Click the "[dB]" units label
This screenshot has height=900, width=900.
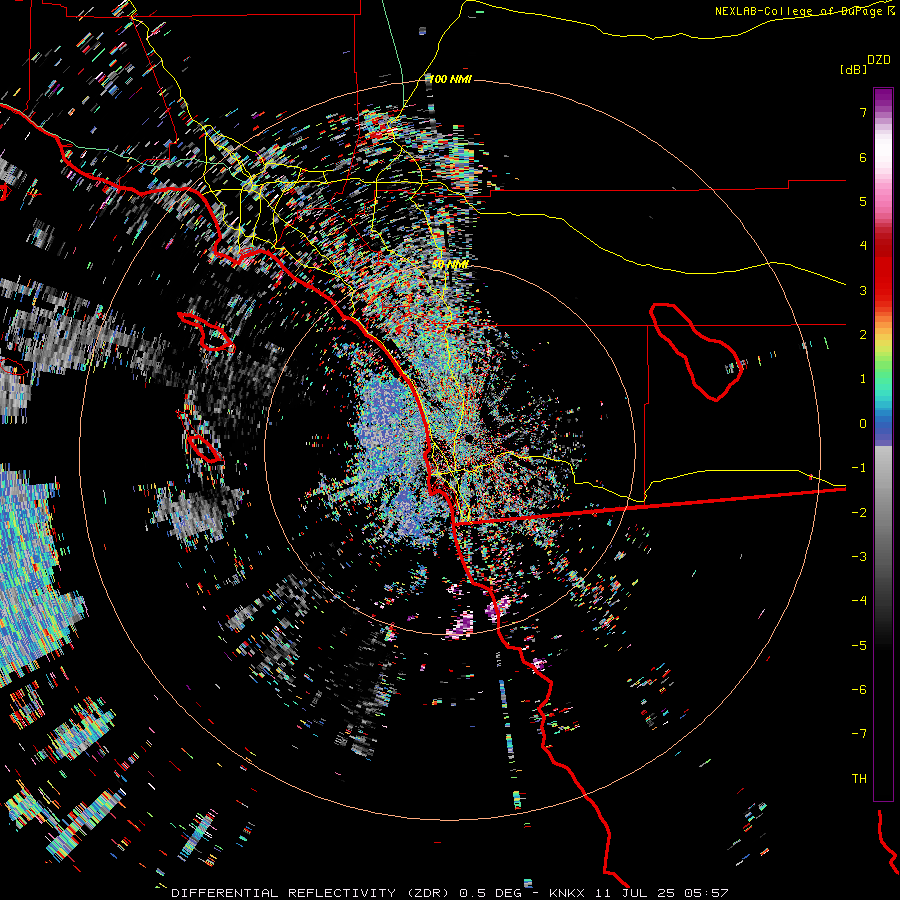tap(853, 69)
